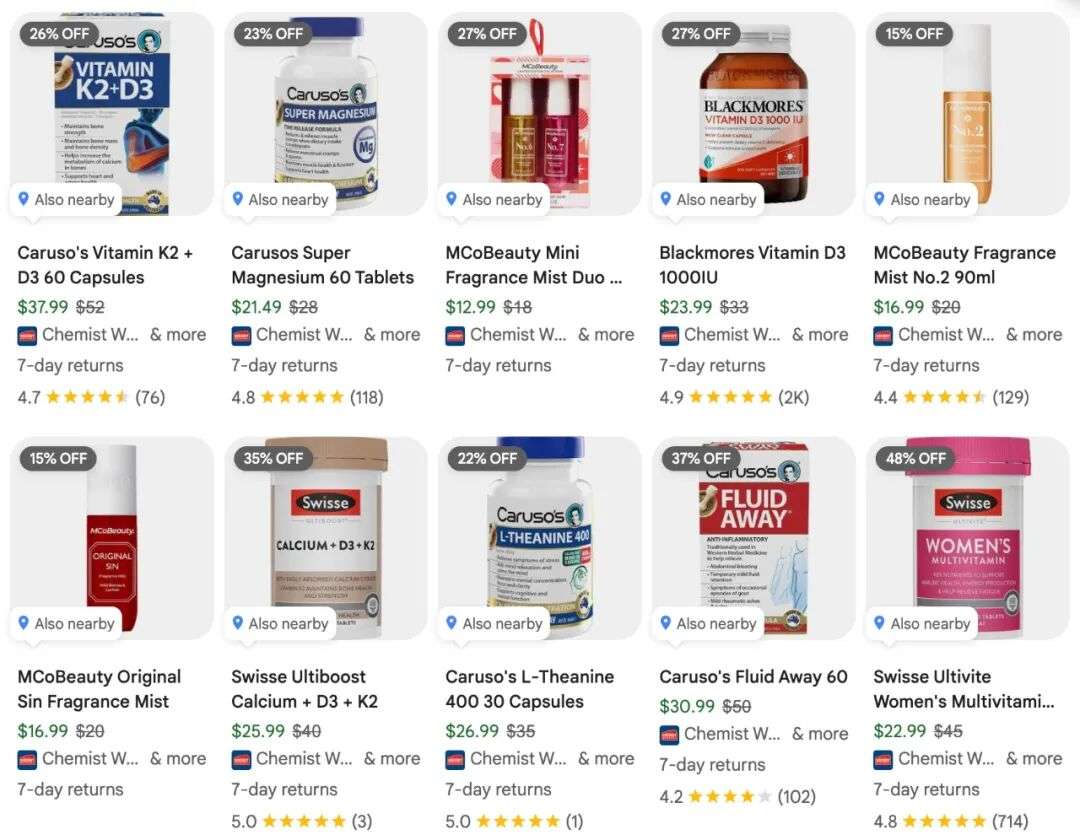
Task: Open Caruso's Vitamin K2 + D3 product image
Action: [112, 114]
